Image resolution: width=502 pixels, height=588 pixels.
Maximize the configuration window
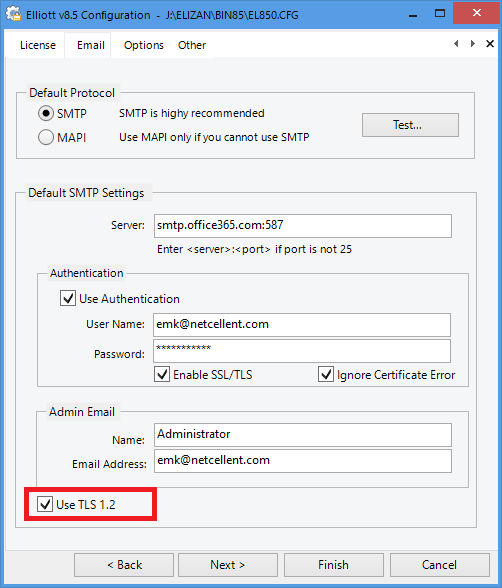pyautogui.click(x=440, y=14)
